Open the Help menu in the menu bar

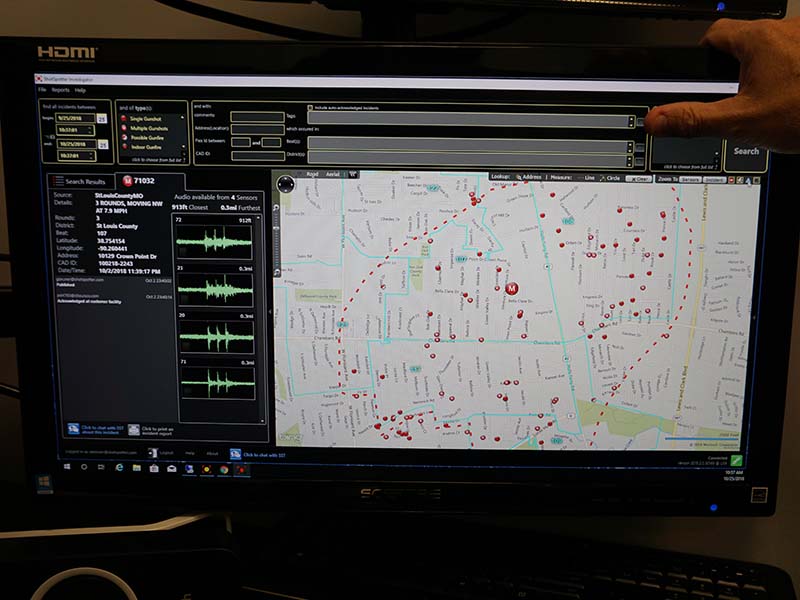tap(80, 91)
